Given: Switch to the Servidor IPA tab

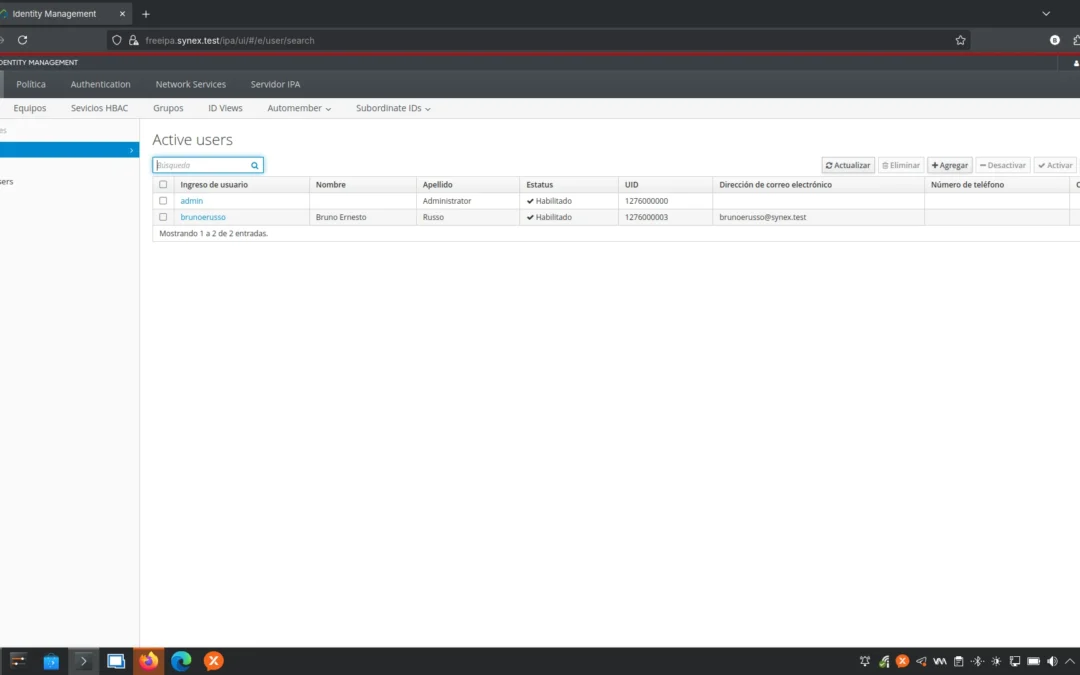Looking at the screenshot, I should pos(275,84).
